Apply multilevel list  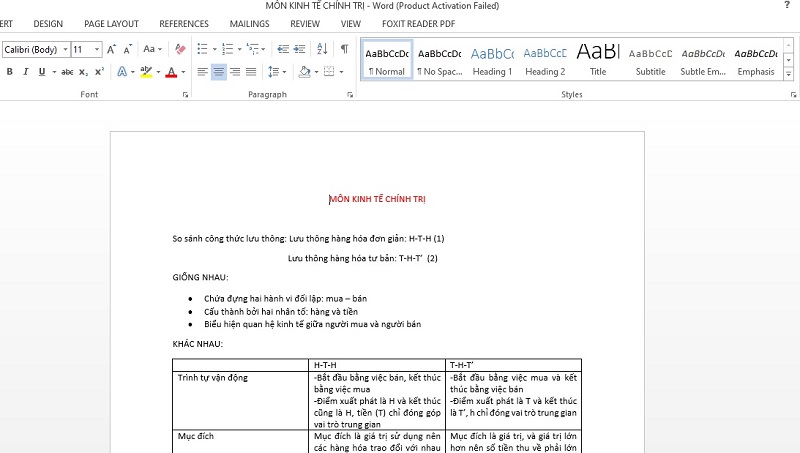point(253,49)
